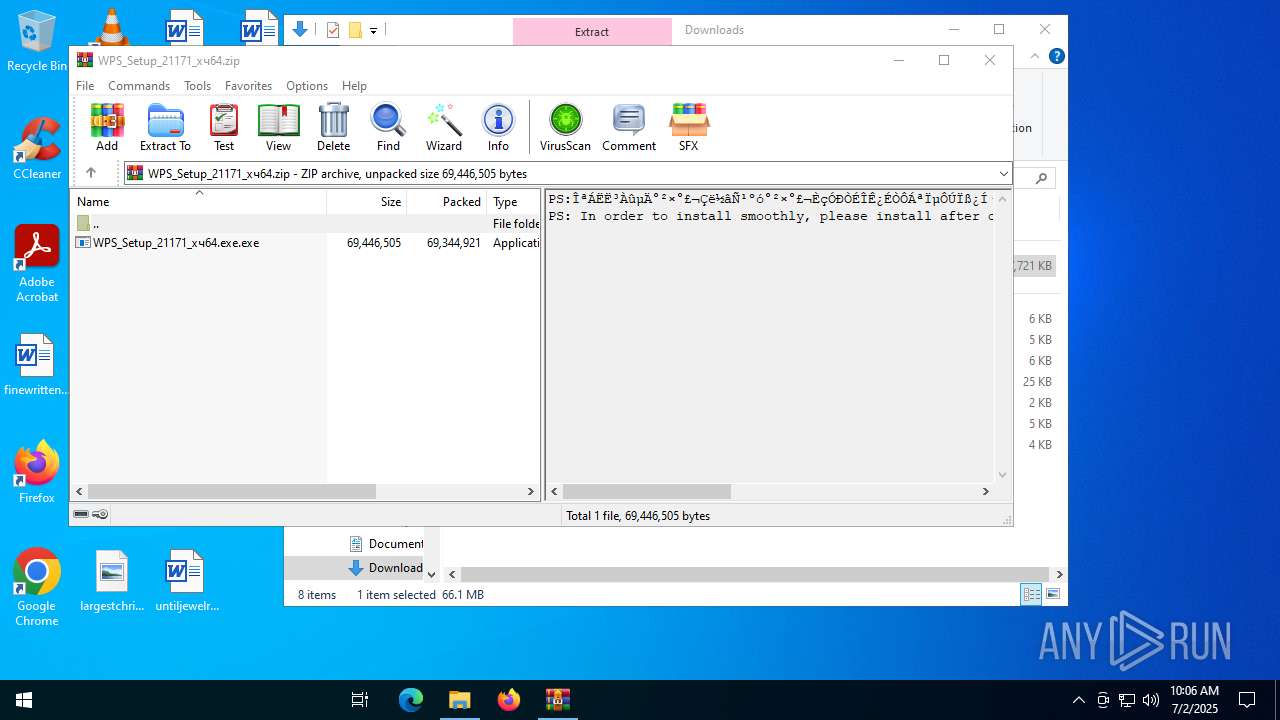
Task: Sort files by the Name column
Action: coord(199,201)
